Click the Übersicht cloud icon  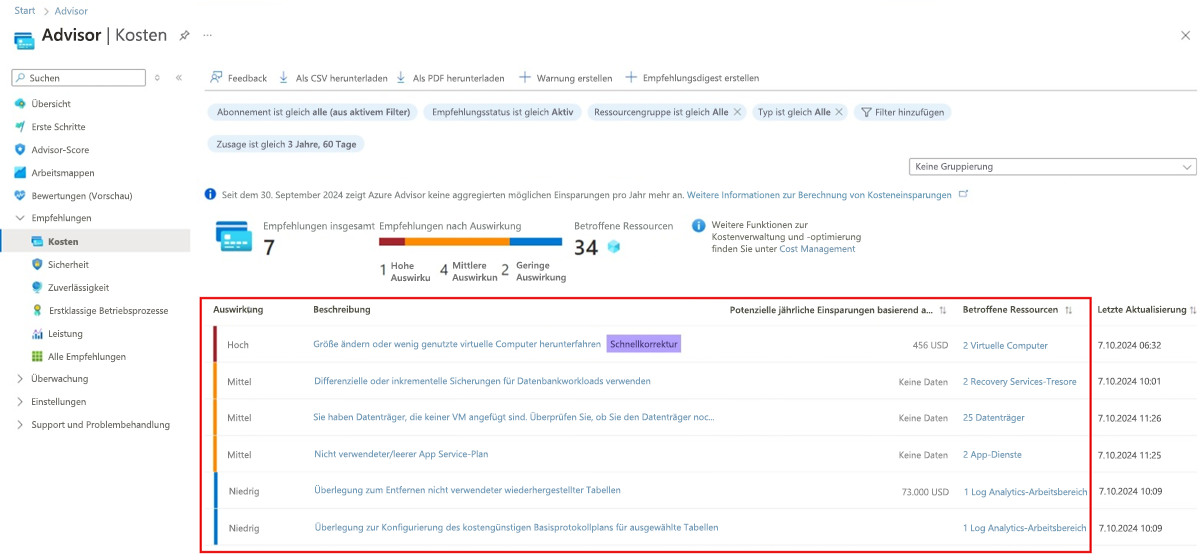20,104
